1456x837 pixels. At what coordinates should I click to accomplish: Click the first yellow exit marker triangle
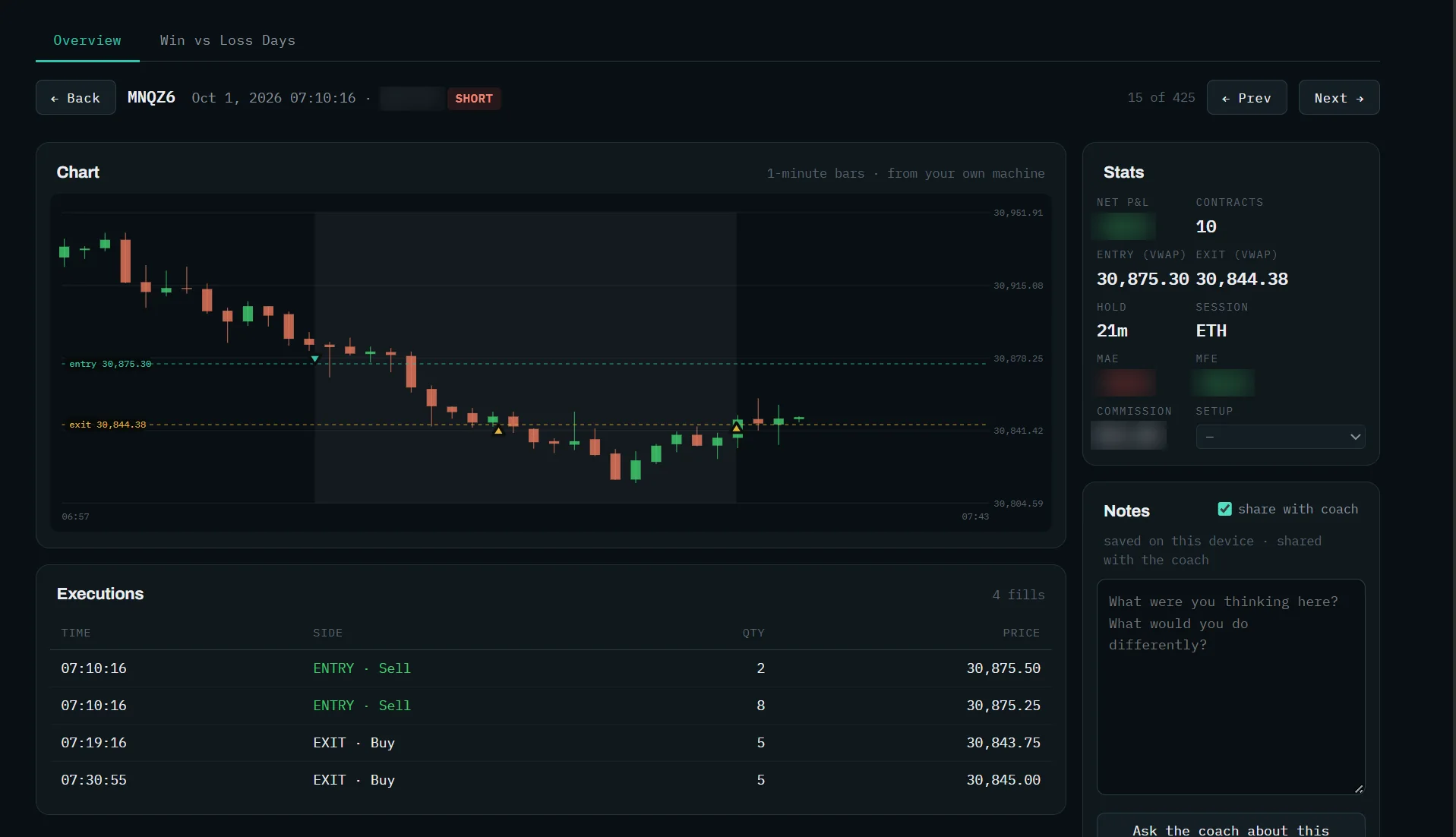(x=498, y=431)
